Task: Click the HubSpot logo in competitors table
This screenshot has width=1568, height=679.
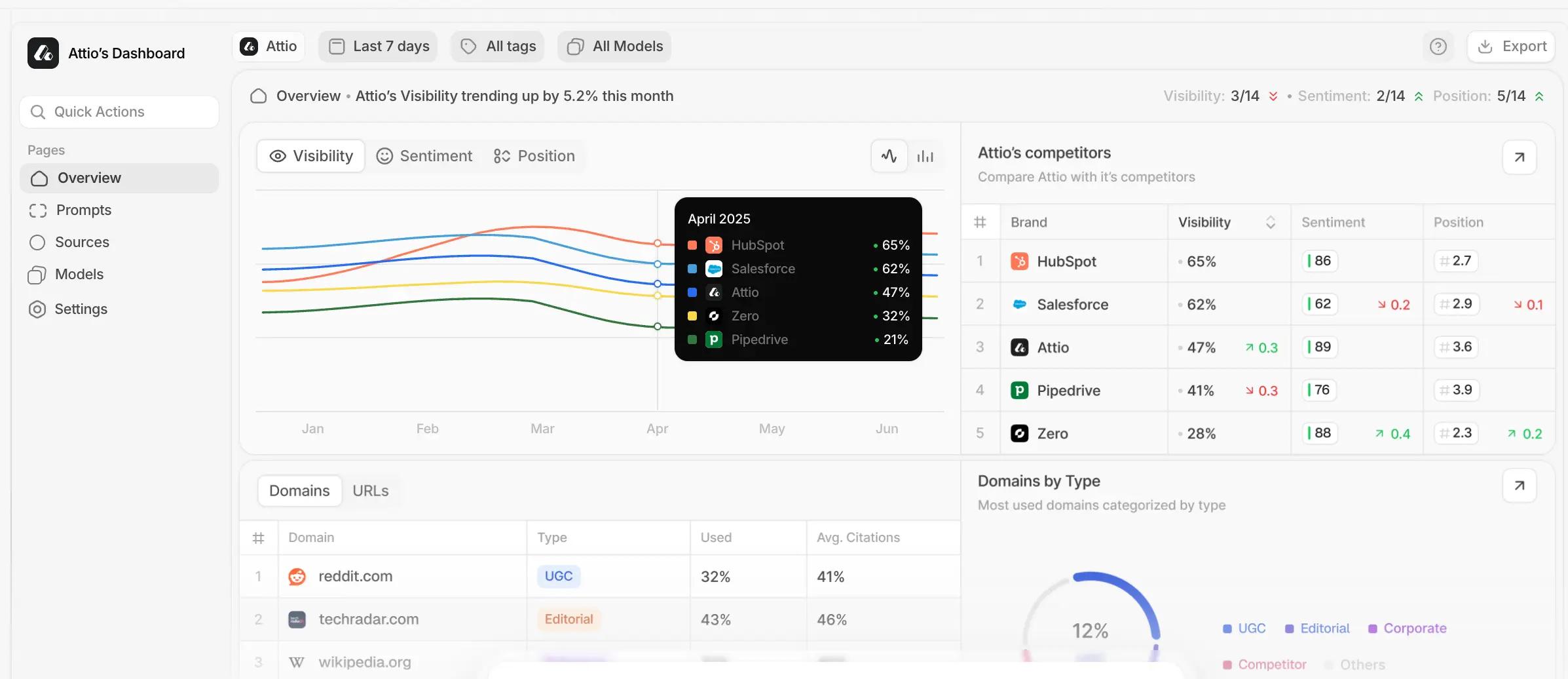Action: pos(1019,262)
